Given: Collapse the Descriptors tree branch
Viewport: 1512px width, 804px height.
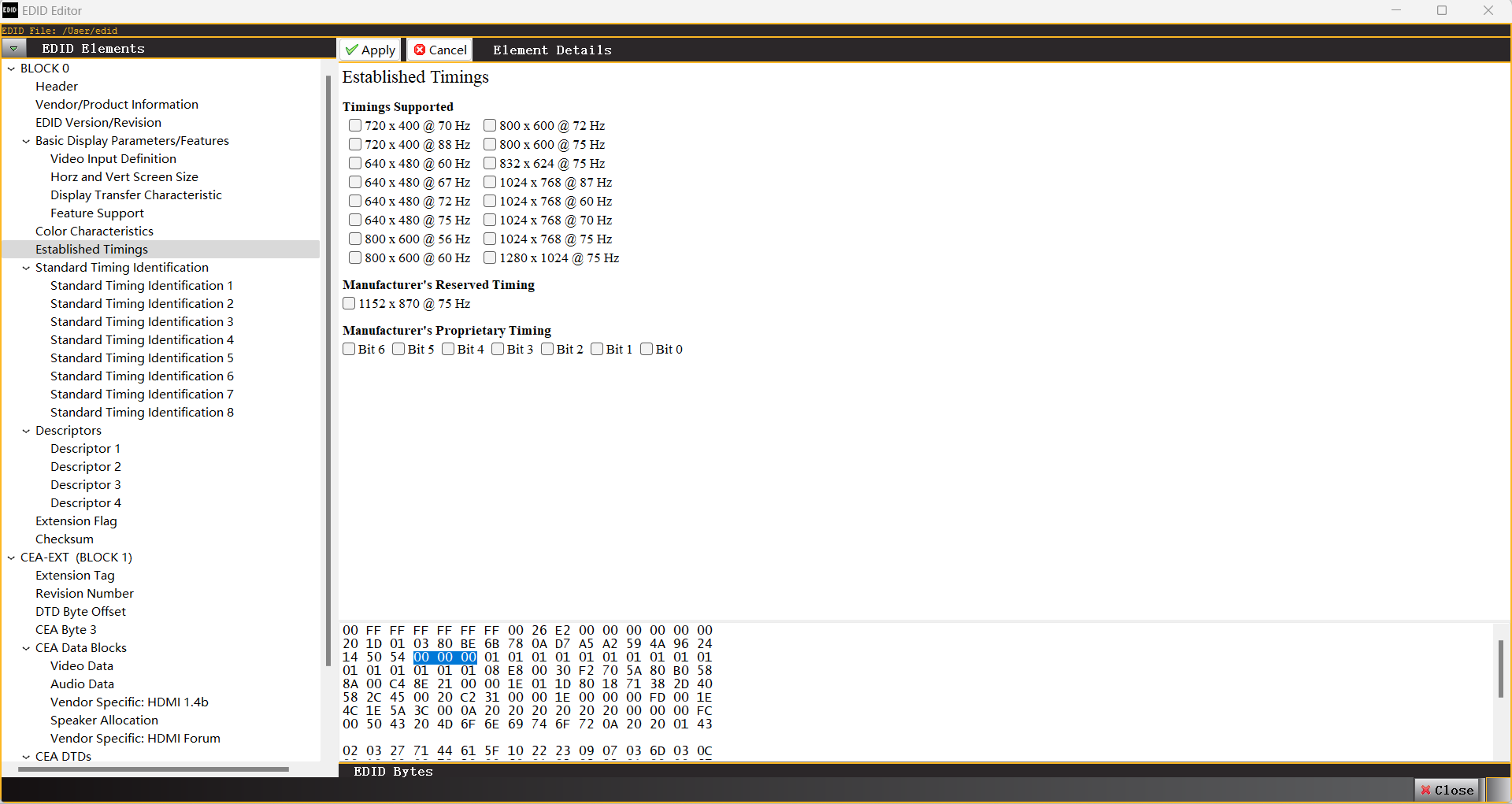Looking at the screenshot, I should (26, 431).
